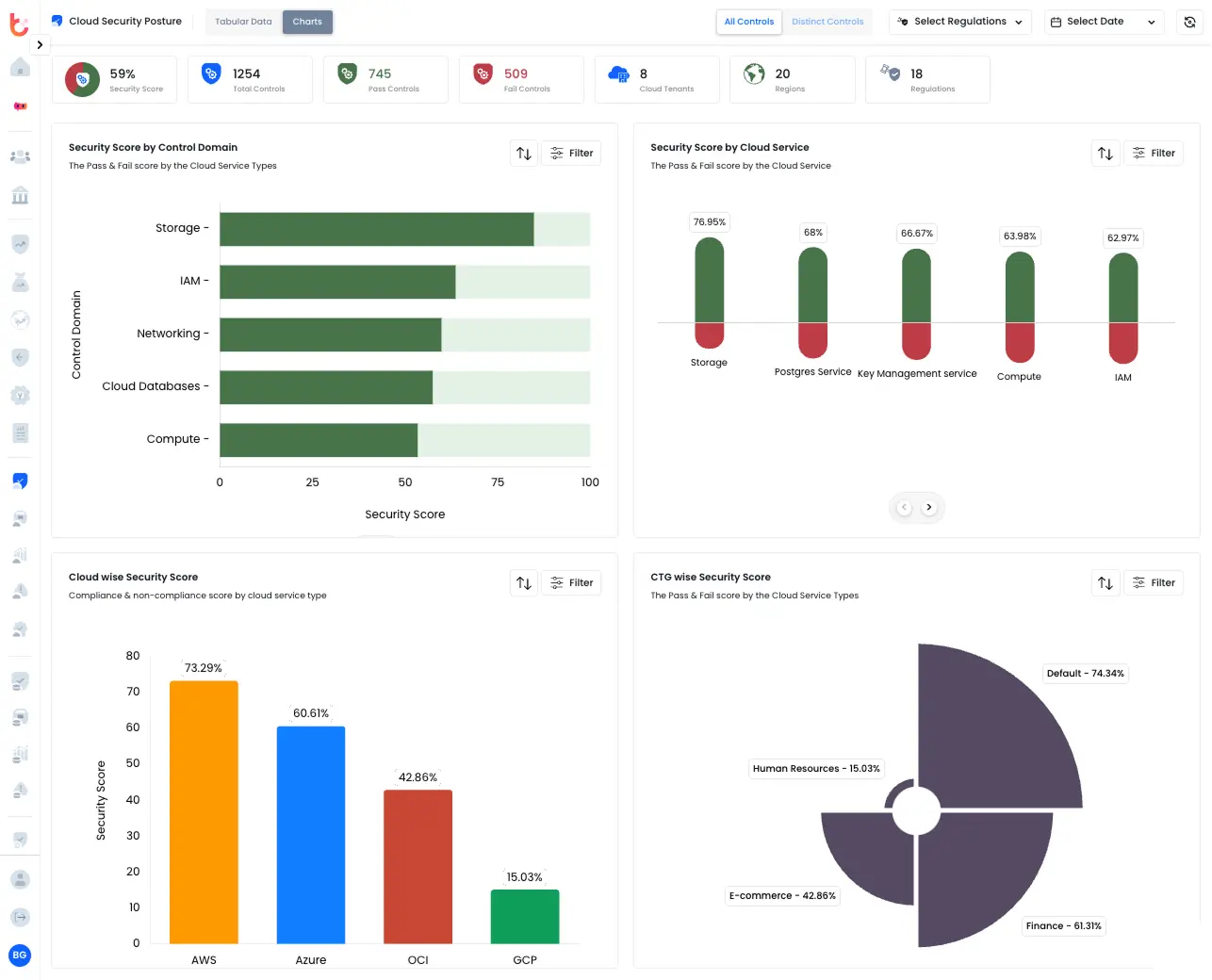Screen dimensions: 1212x980
Task: Switch to the Tabular Data tab
Action: coord(243,20)
